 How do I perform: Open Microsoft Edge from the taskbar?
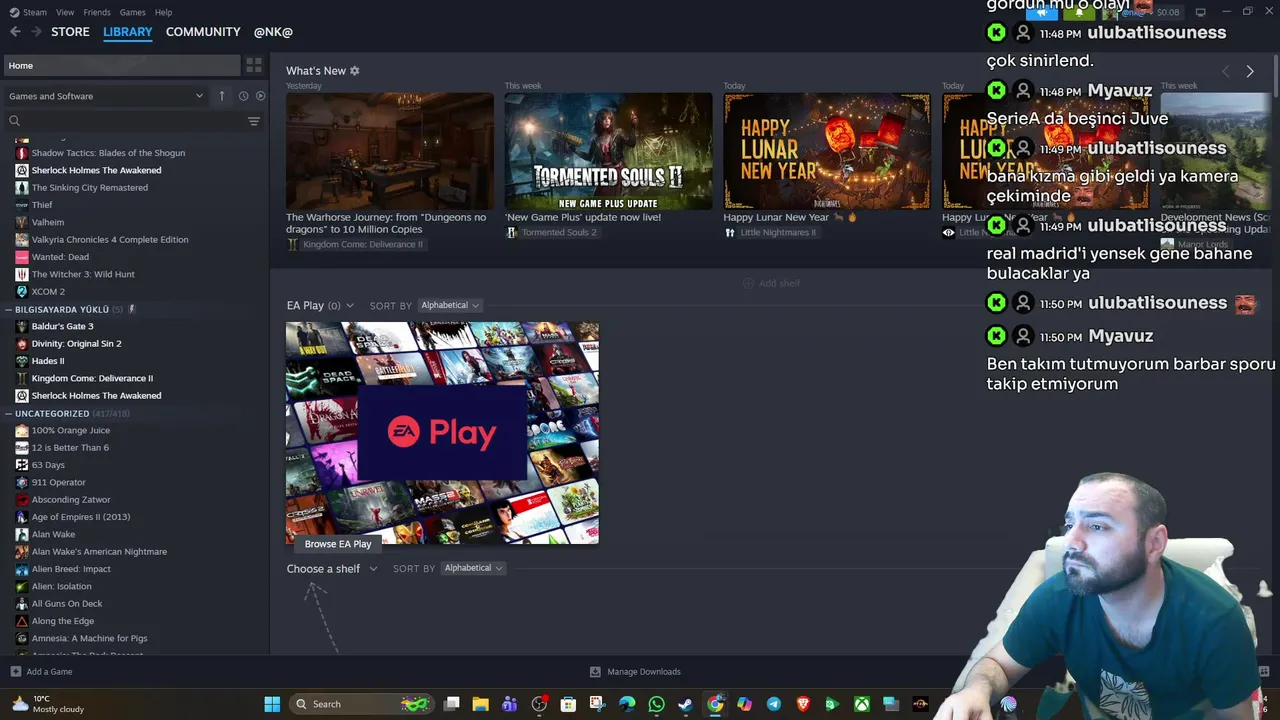(627, 704)
